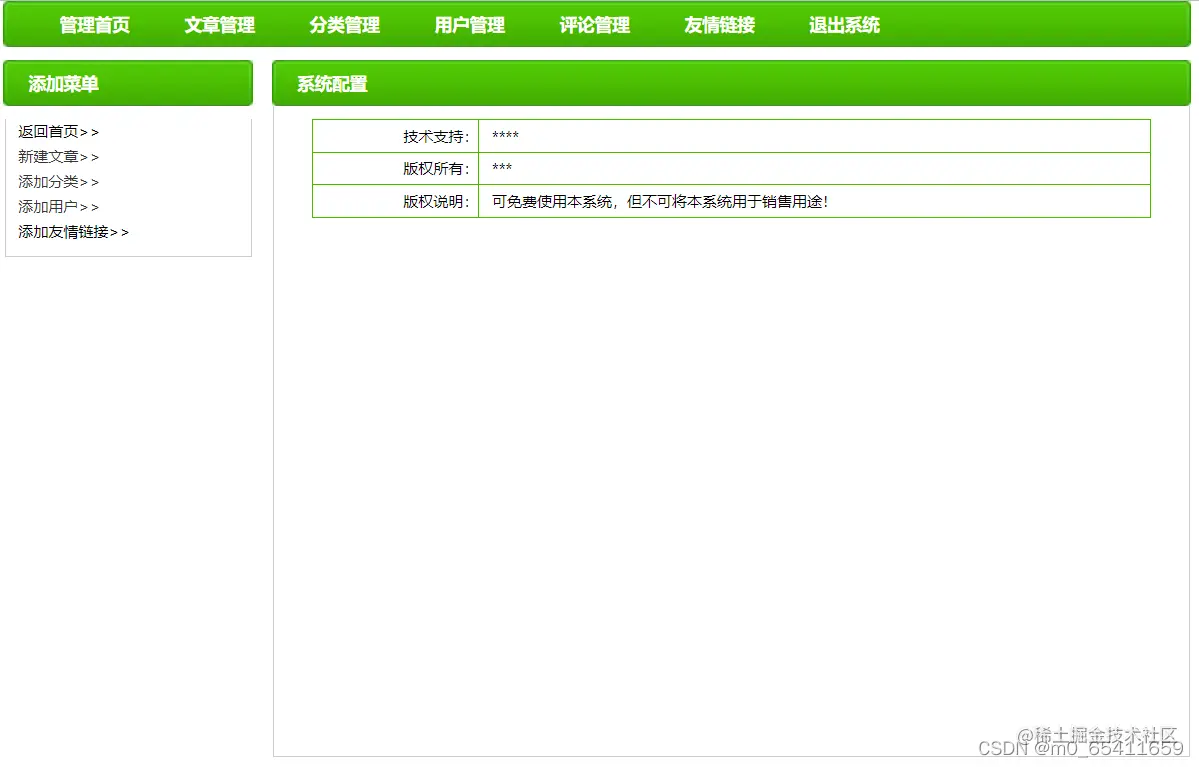Open 添加友情链接>> link
Image resolution: width=1199 pixels, height=767 pixels.
point(73,232)
